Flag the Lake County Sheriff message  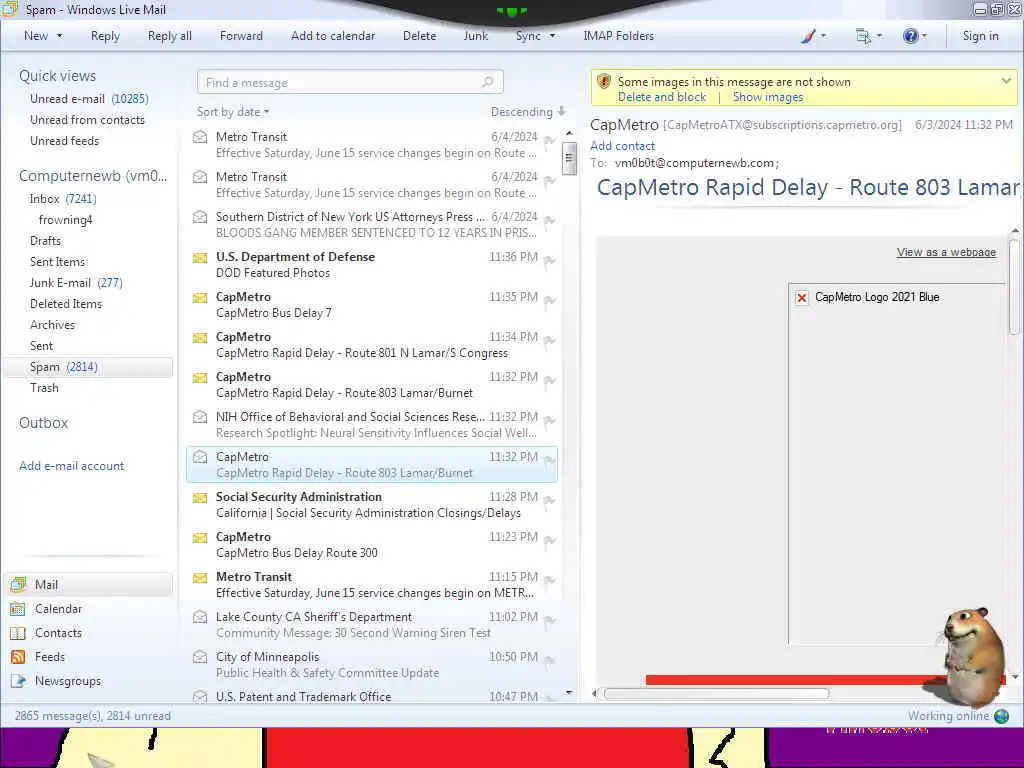(x=549, y=620)
